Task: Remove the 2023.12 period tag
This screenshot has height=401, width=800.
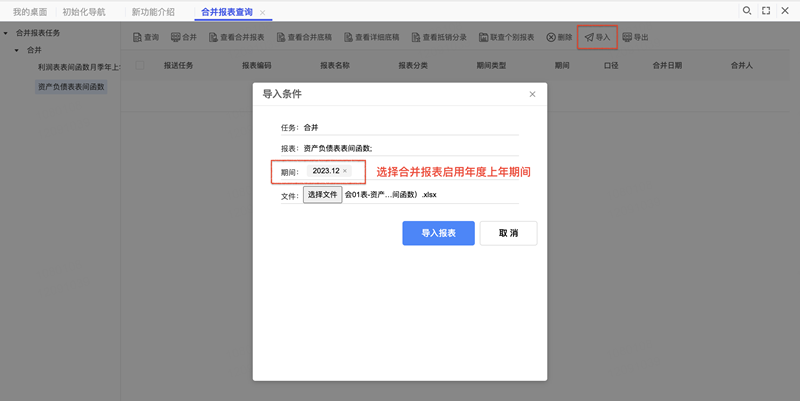Action: tap(345, 171)
